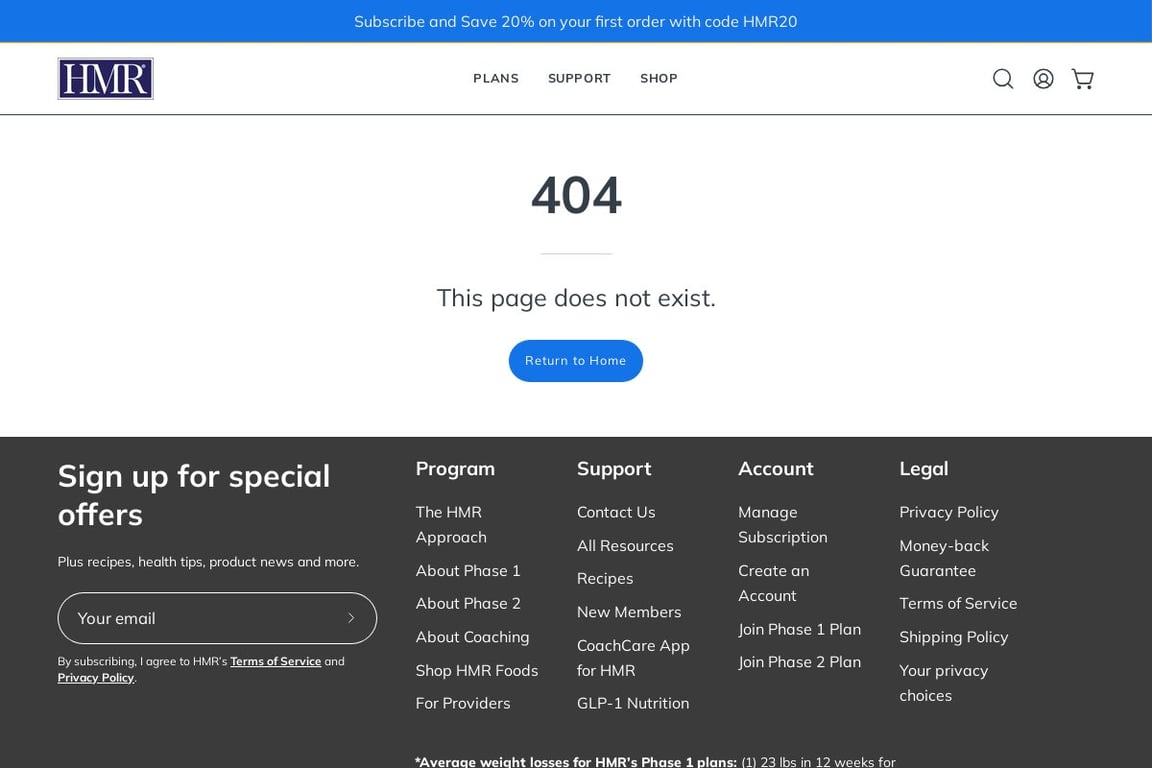The height and width of the screenshot is (768, 1152).
Task: View the Shipping Policy link
Action: 954,637
